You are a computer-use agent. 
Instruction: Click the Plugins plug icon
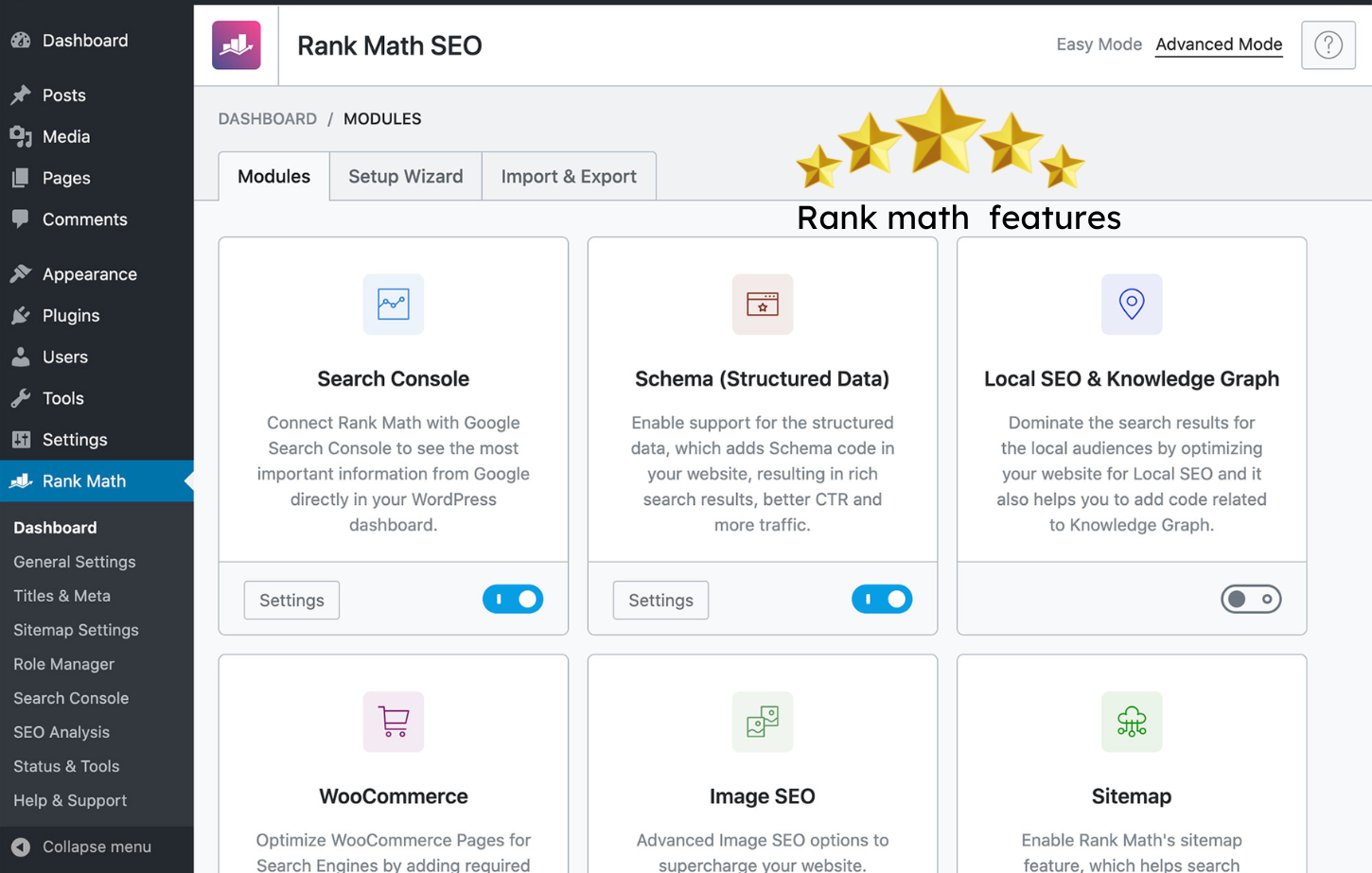(x=21, y=315)
